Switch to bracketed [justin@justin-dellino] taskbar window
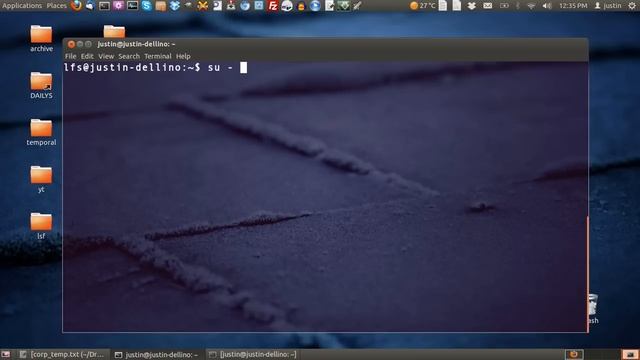 pos(253,354)
